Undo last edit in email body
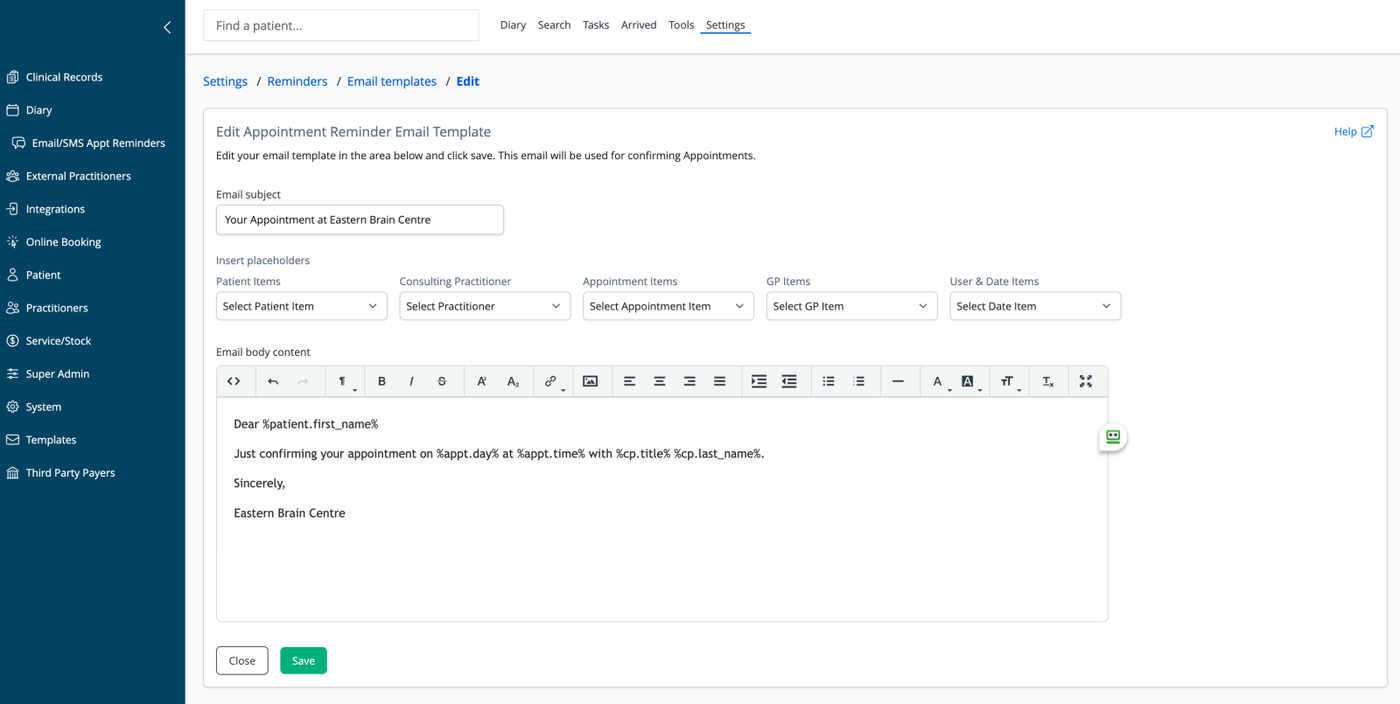Viewport: 1400px width, 704px height. (273, 381)
